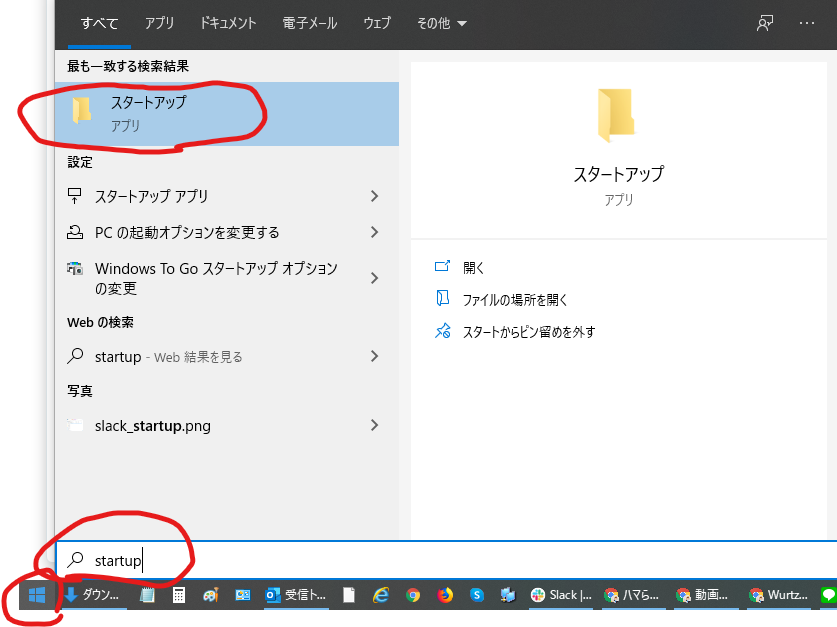Launch Google Chrome from the taskbar
The image size is (837, 627).
(413, 595)
